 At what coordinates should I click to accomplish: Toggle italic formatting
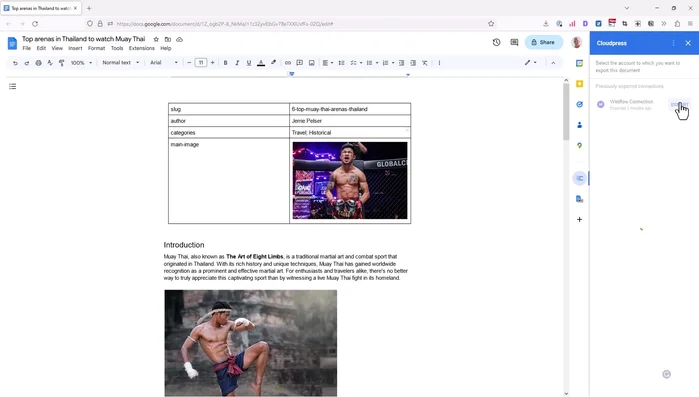pyautogui.click(x=237, y=63)
